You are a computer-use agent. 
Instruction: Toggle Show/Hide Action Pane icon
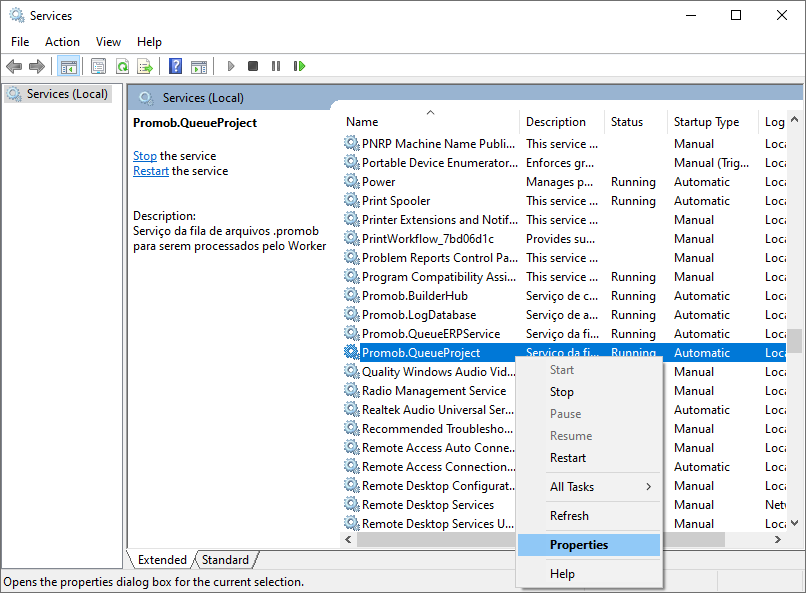(199, 66)
